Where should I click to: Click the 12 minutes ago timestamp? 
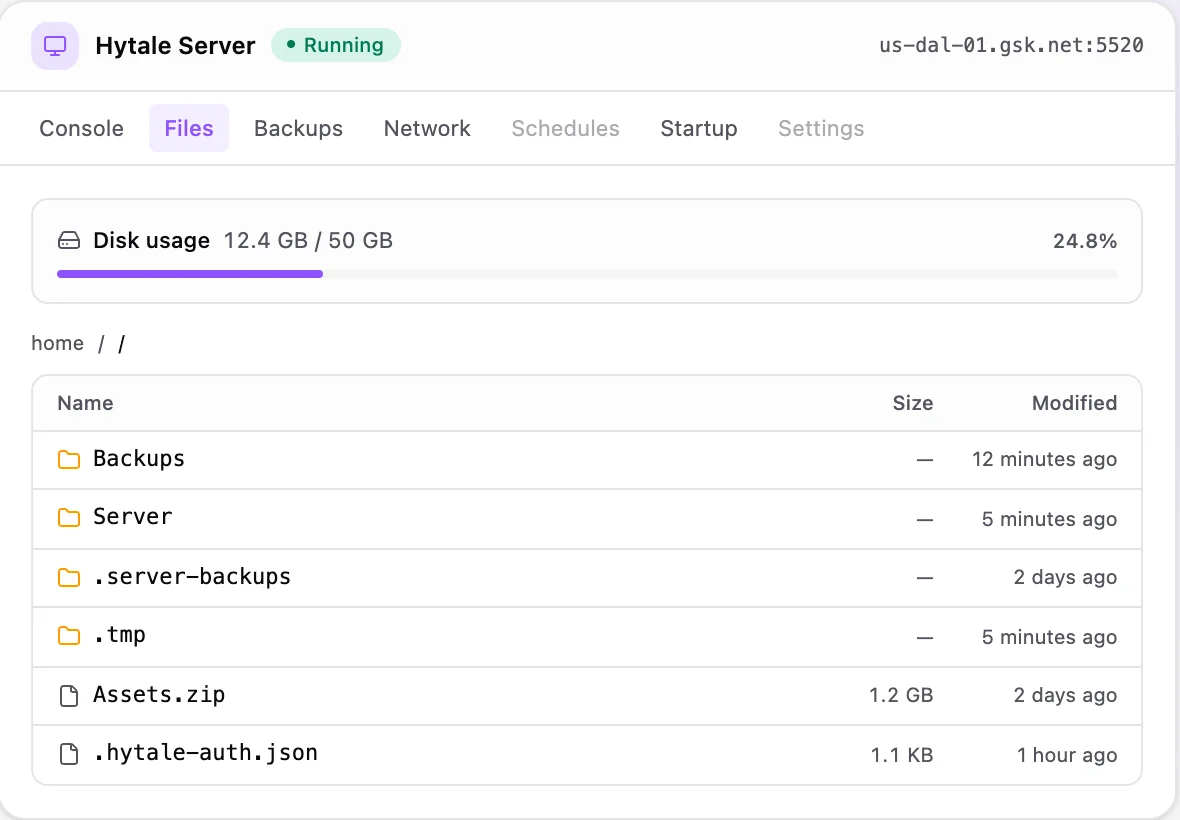pyautogui.click(x=1045, y=460)
